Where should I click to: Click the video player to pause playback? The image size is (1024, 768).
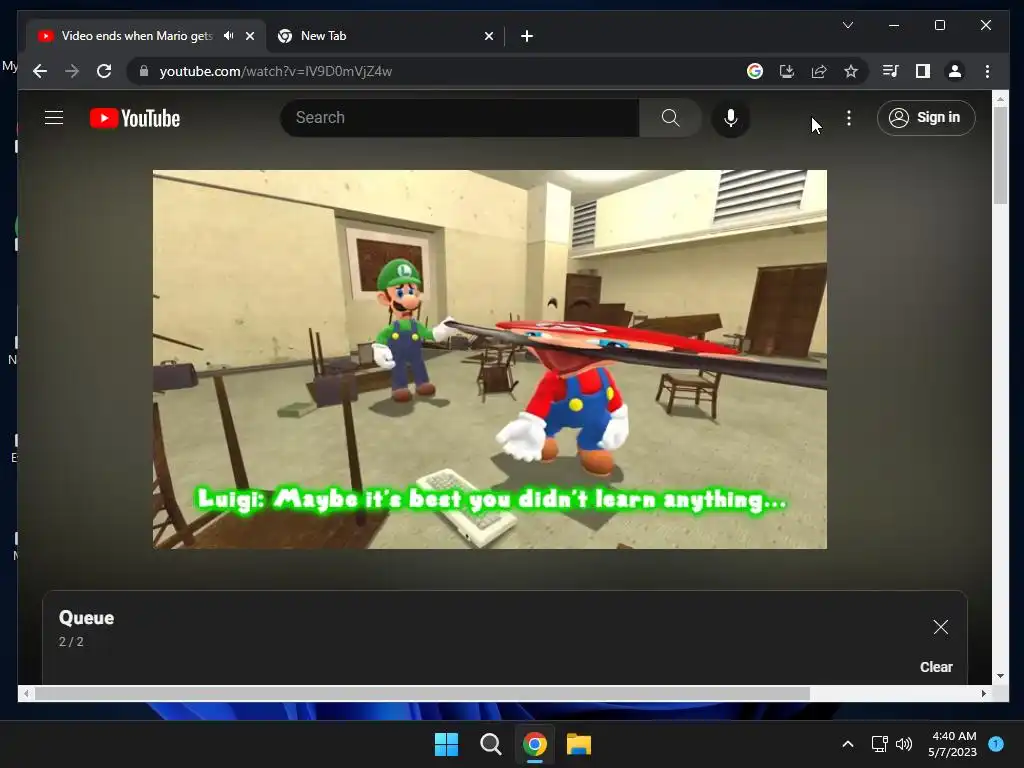490,359
